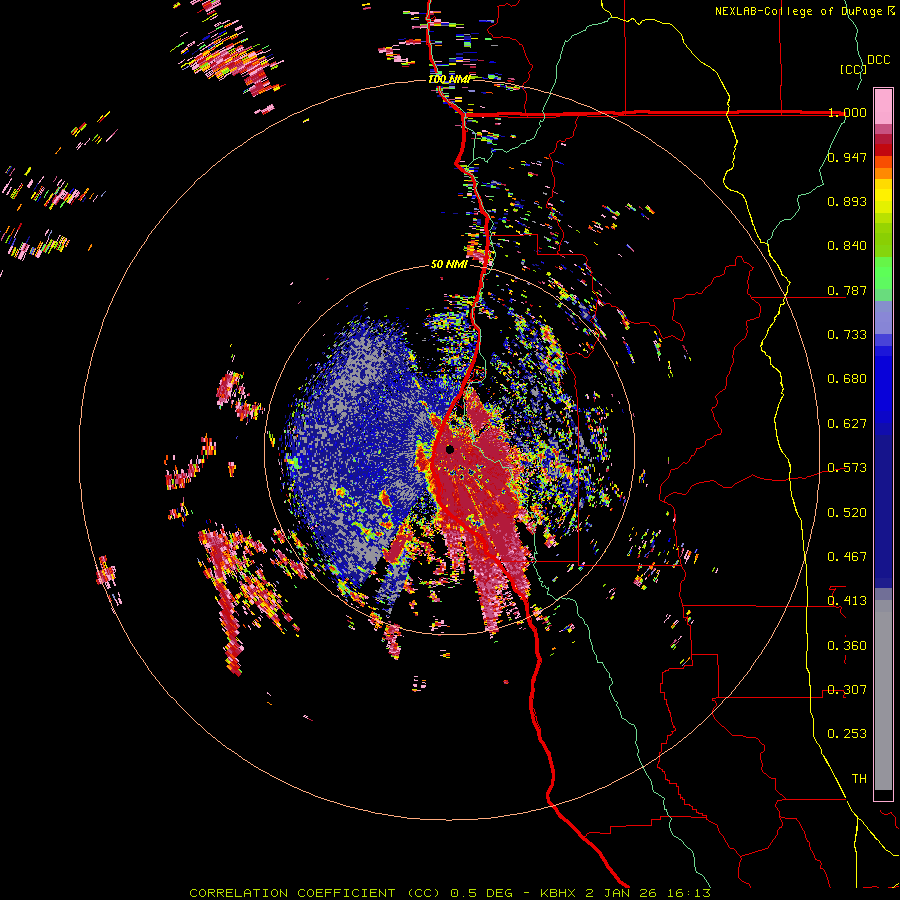Click the black radar site dot
Screen dimensions: 900x900
(450, 449)
